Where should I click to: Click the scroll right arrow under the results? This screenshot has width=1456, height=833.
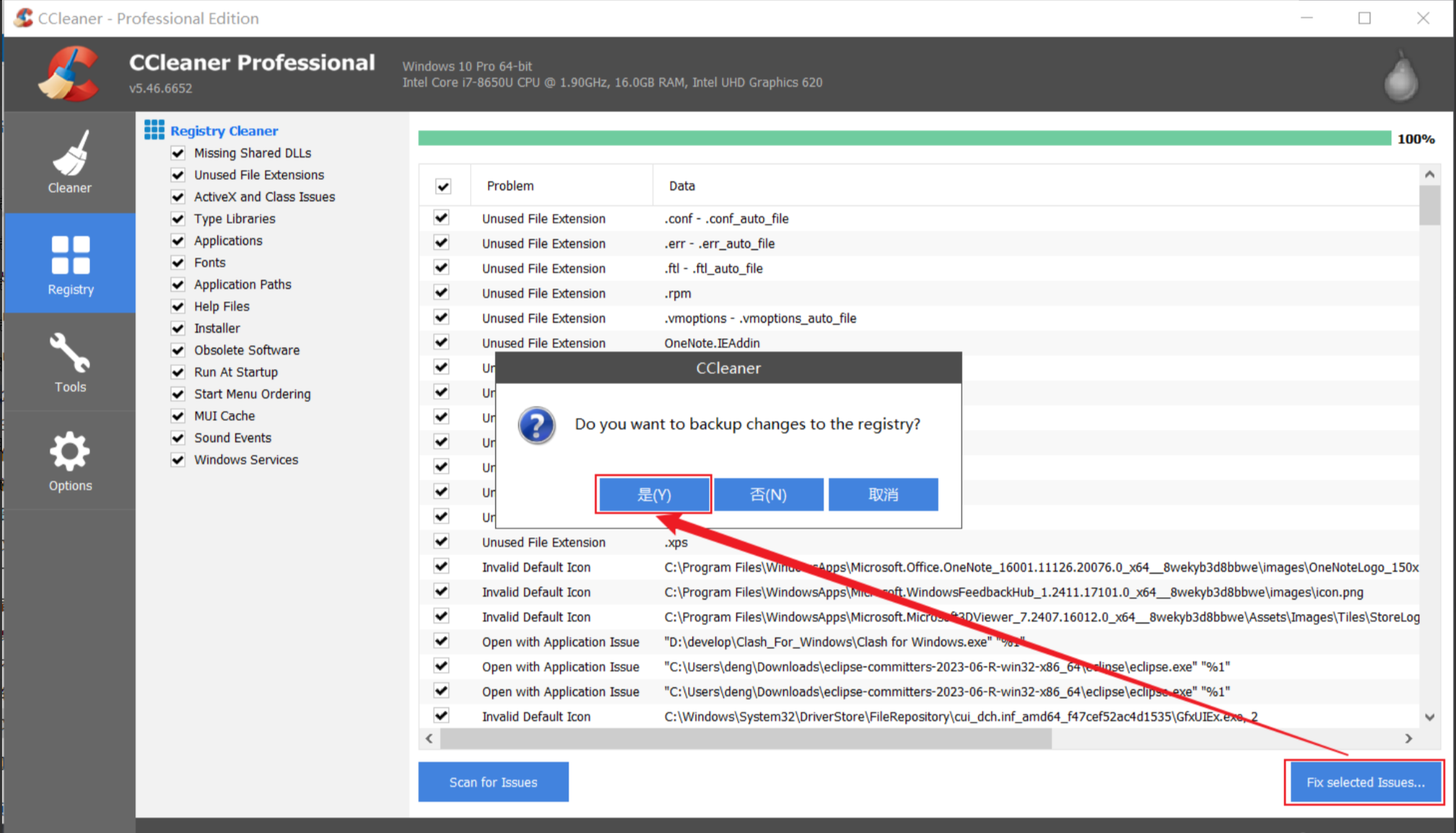[x=1408, y=739]
